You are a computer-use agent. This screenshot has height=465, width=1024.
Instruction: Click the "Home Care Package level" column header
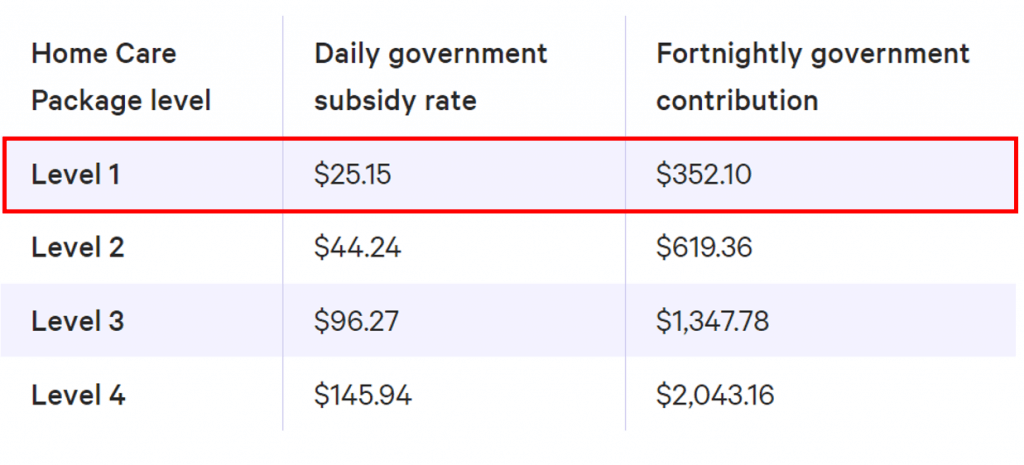click(x=121, y=77)
